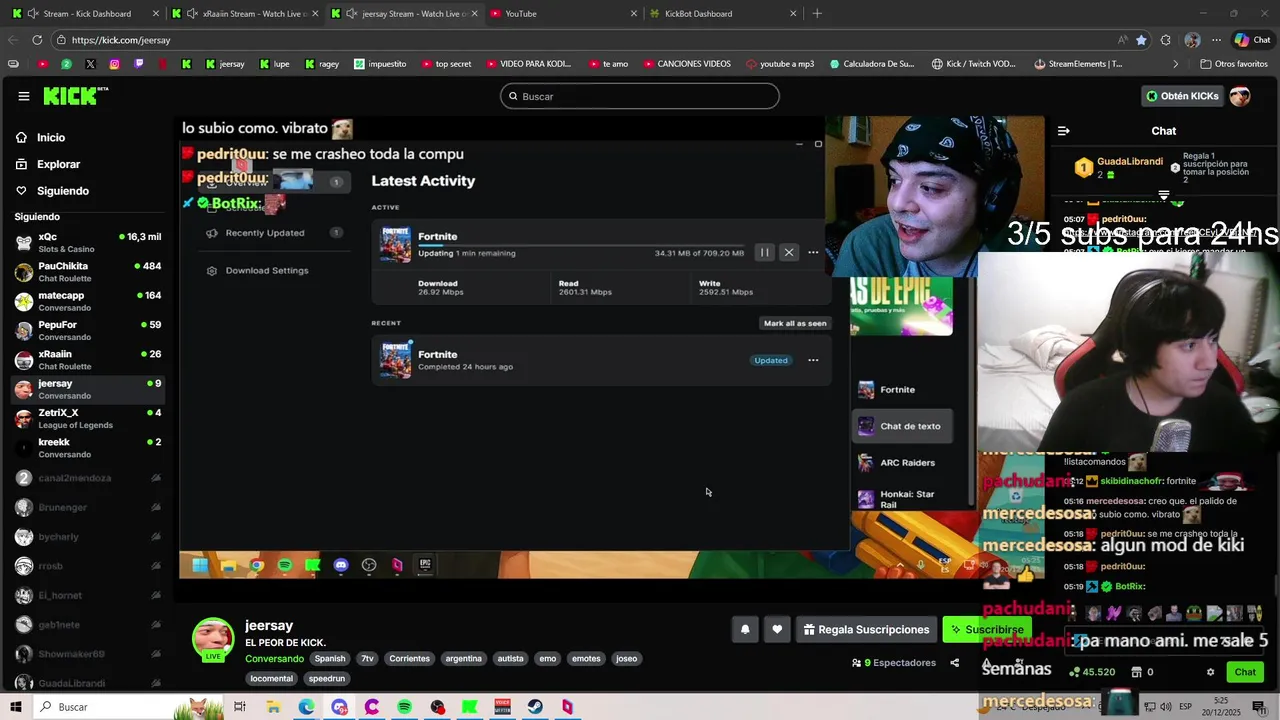Expand chat leaderboard dropdown handle
Viewport: 1280px width, 720px height.
pos(1164,195)
